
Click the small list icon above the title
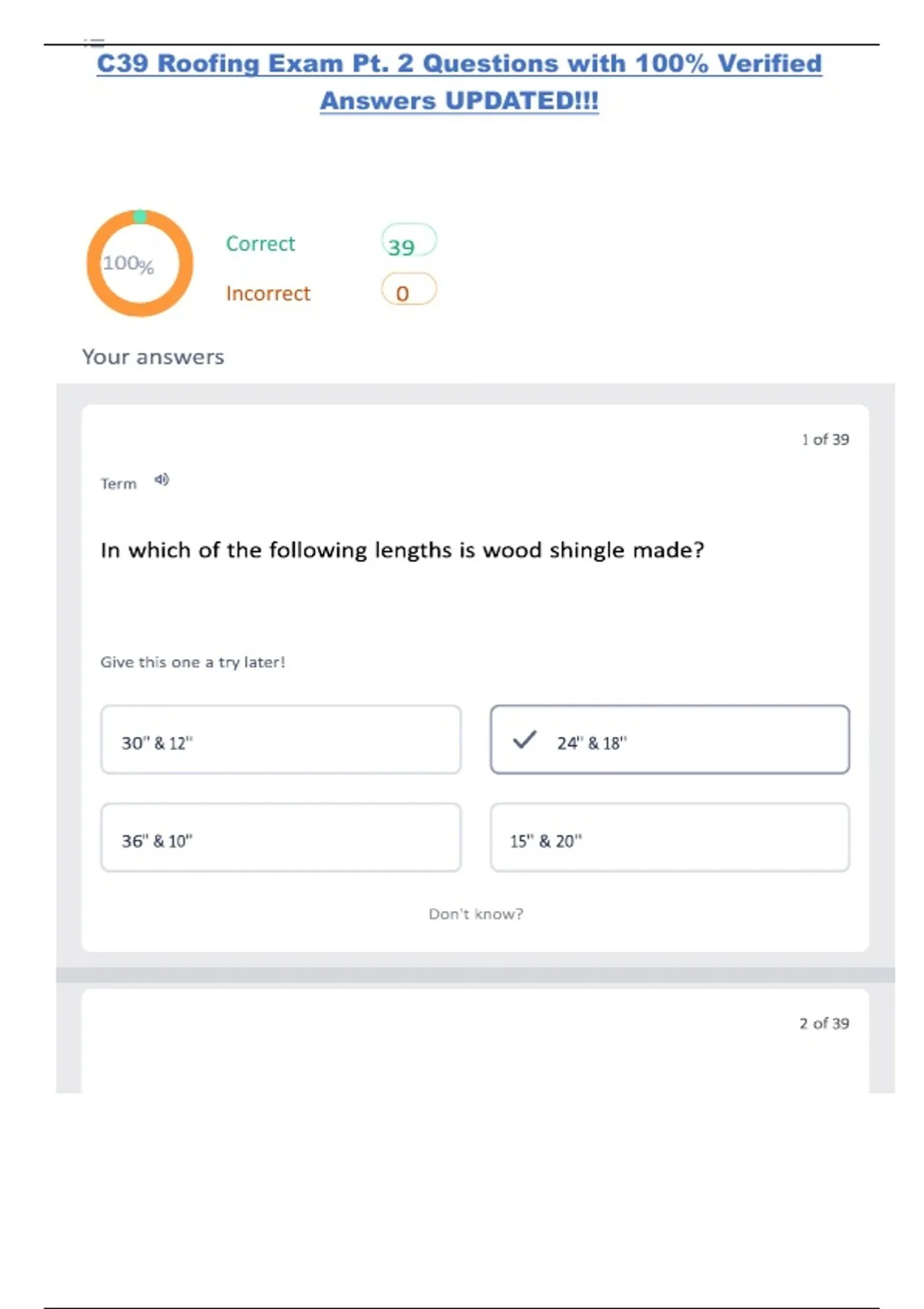[94, 42]
